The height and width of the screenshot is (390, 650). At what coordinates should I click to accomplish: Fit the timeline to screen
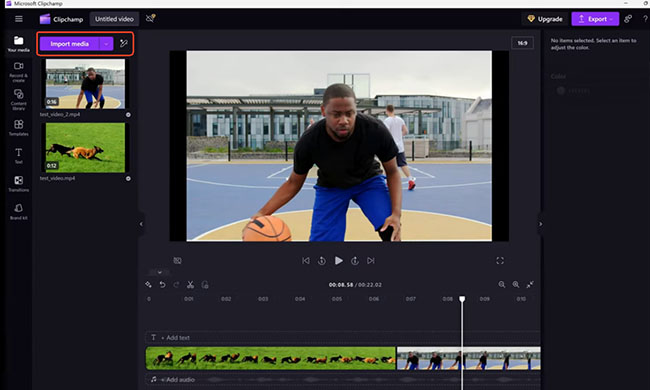530,284
